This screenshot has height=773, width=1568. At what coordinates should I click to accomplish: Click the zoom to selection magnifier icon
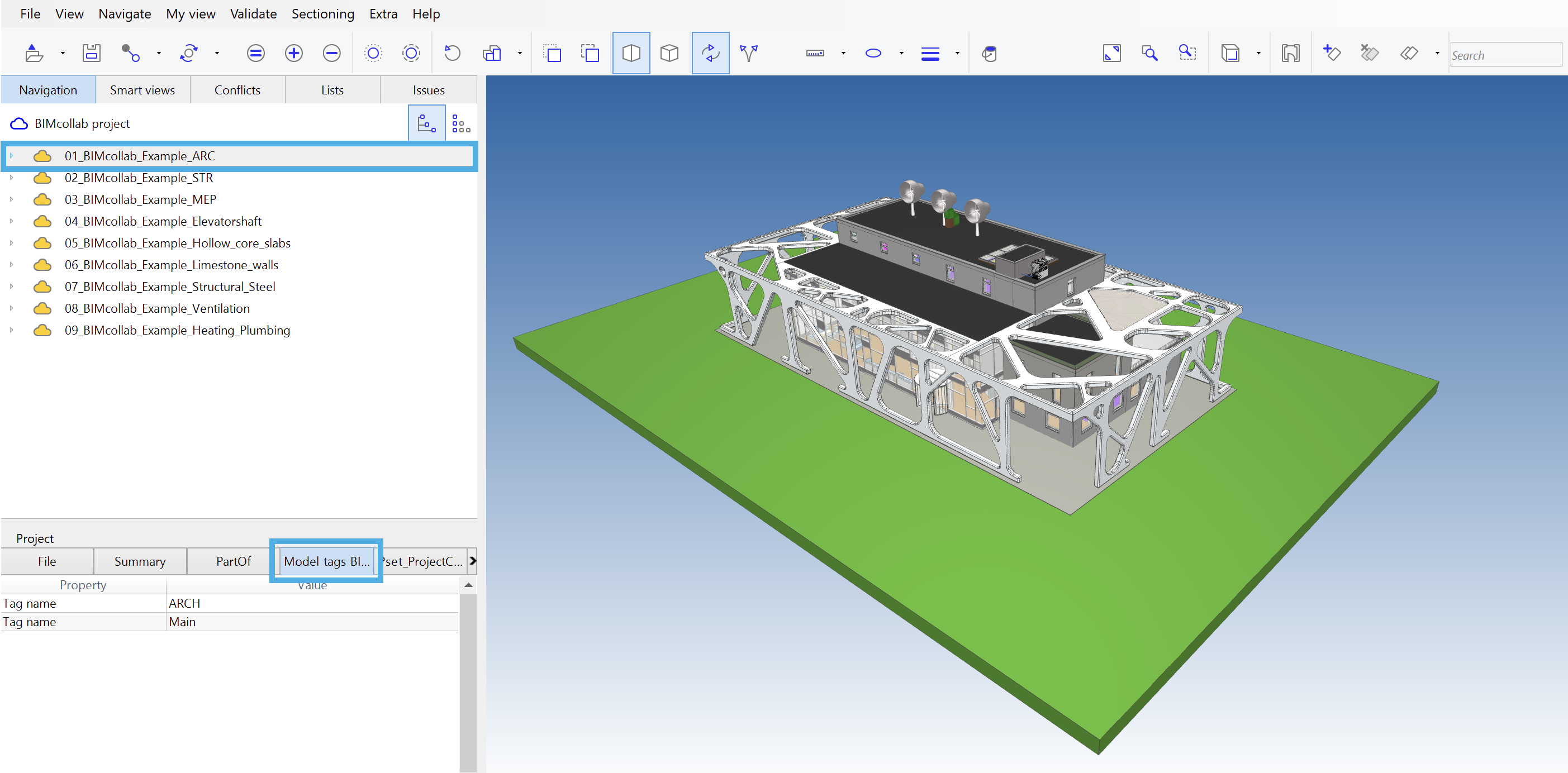pos(1149,54)
